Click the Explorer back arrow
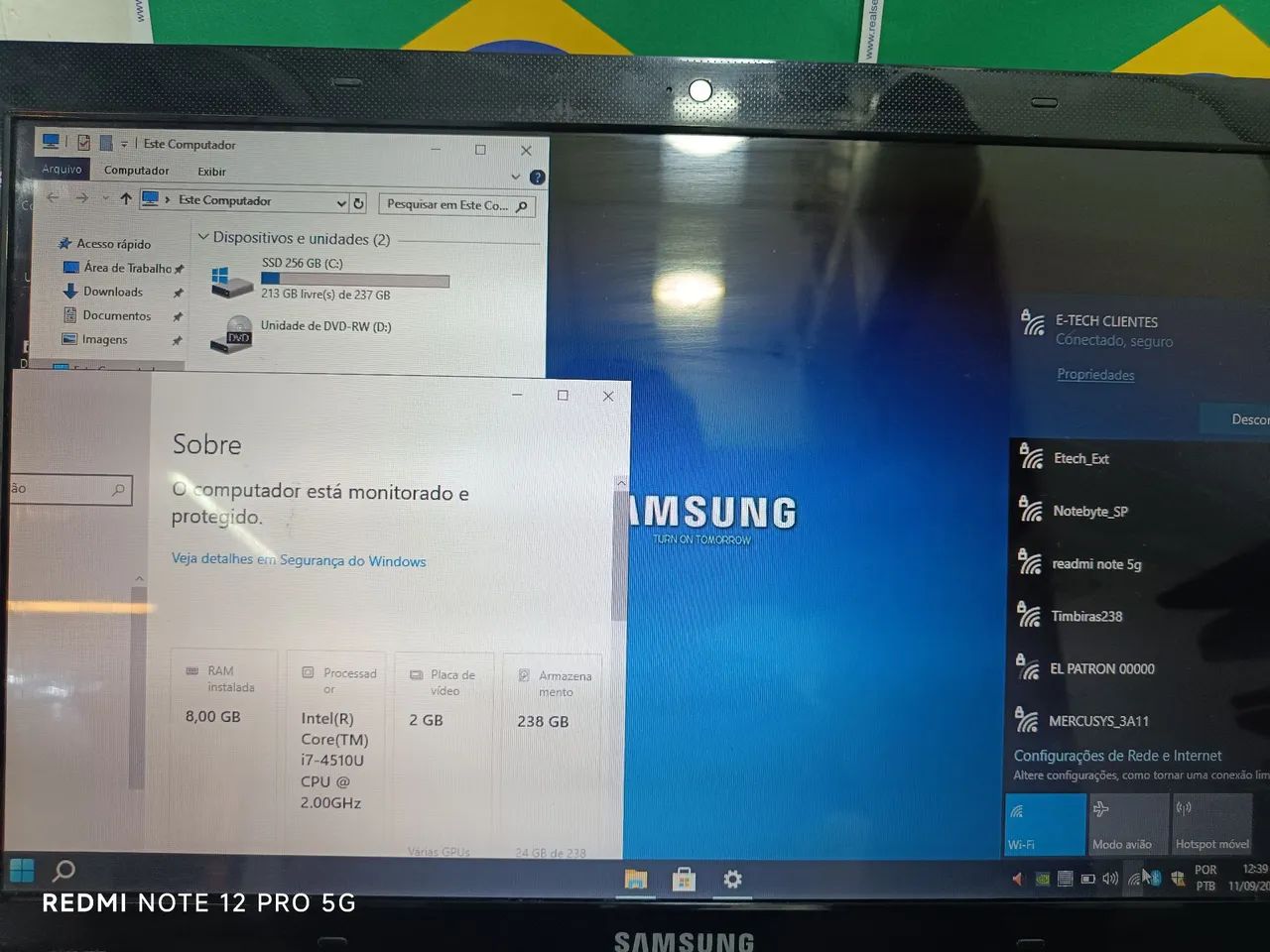The image size is (1270, 952). point(54,198)
